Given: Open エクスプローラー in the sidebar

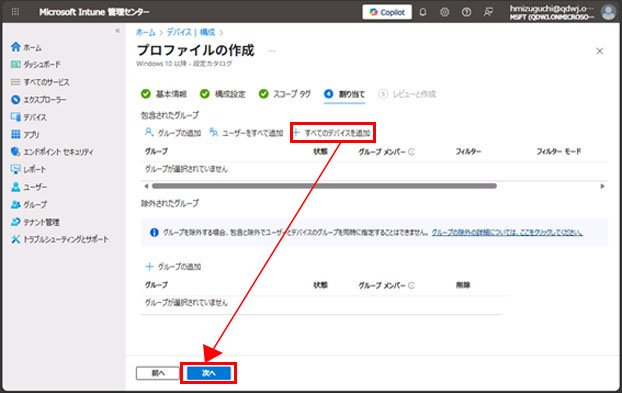Looking at the screenshot, I should [38, 100].
